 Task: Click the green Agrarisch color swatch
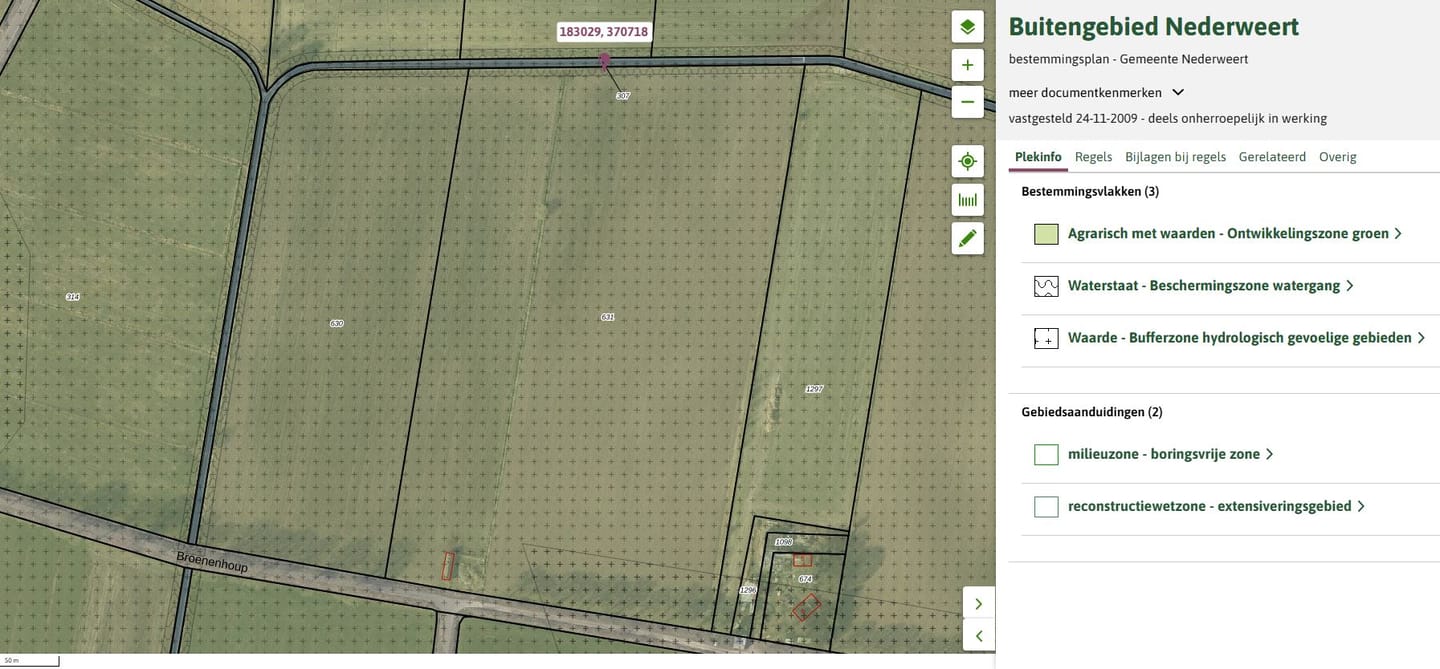[x=1046, y=234]
